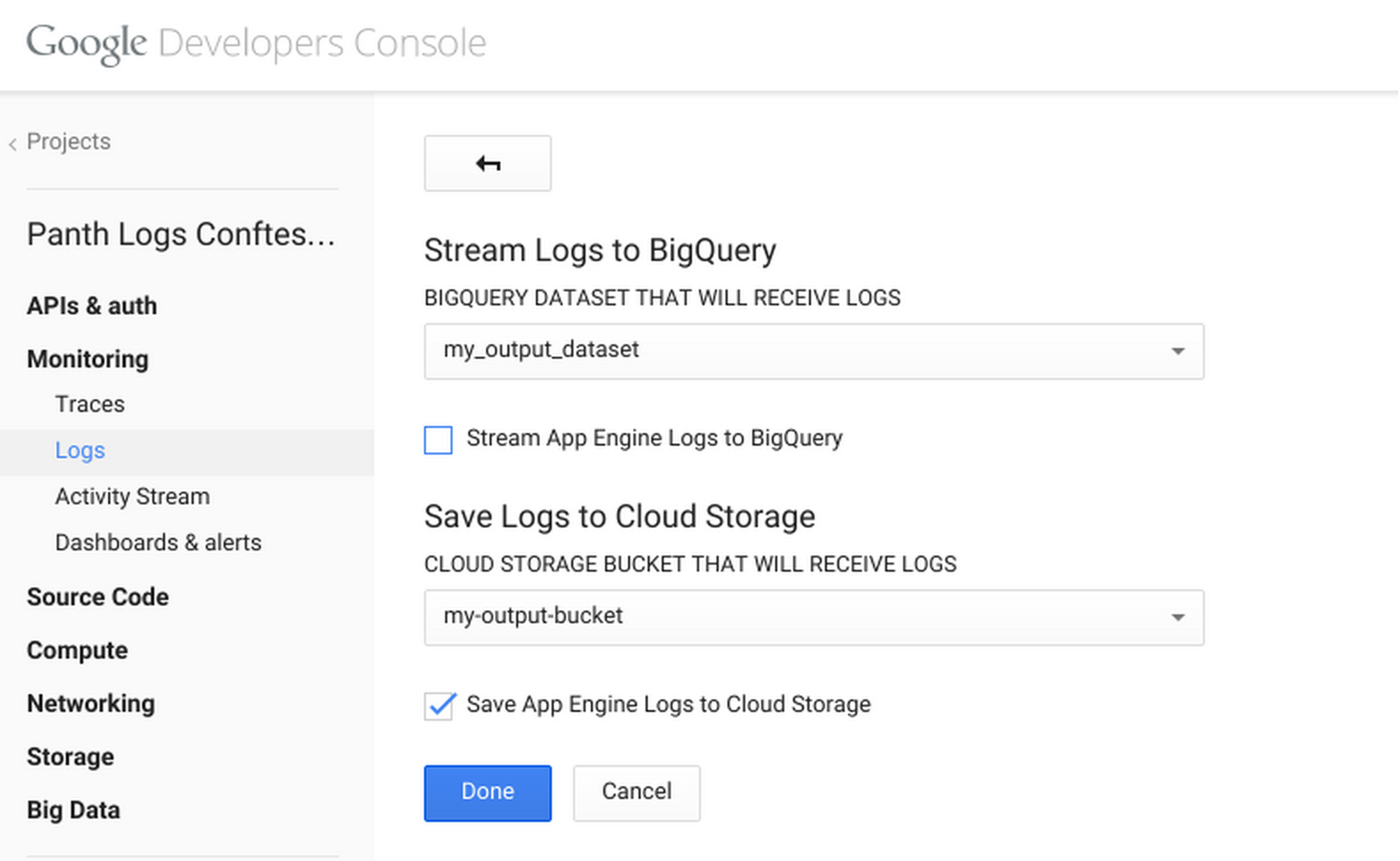This screenshot has height=861, width=1400.
Task: Expand the Storage section
Action: [x=70, y=757]
